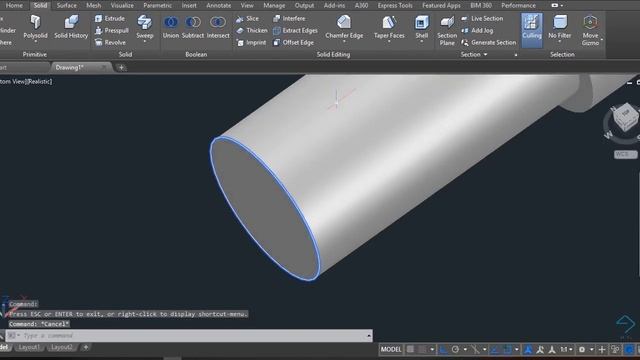Click the command line input field
This screenshot has height=360, width=640.
point(190,336)
